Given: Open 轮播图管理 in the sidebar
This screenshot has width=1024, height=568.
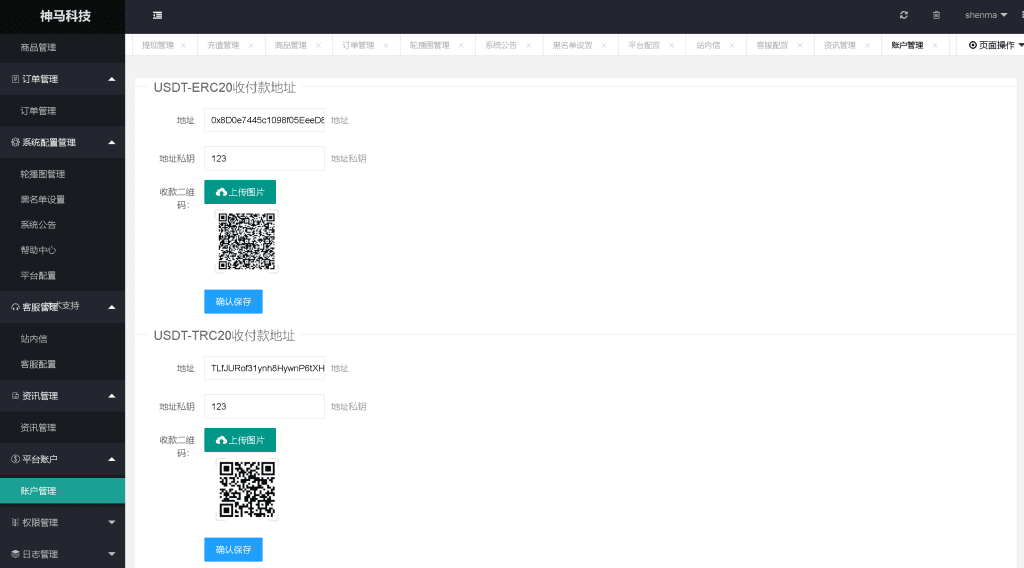Looking at the screenshot, I should [x=62, y=174].
